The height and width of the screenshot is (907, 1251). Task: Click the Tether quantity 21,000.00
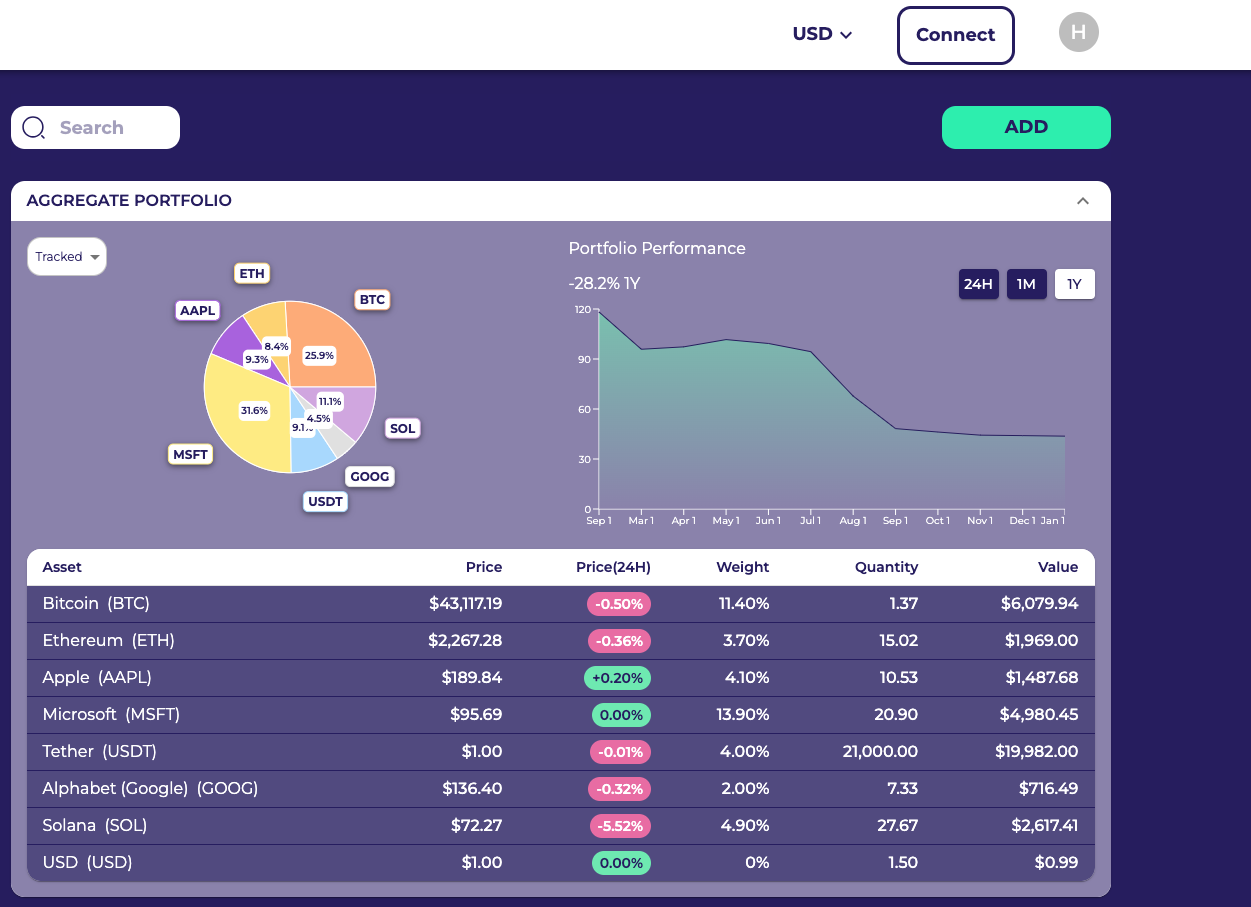pyautogui.click(x=880, y=752)
